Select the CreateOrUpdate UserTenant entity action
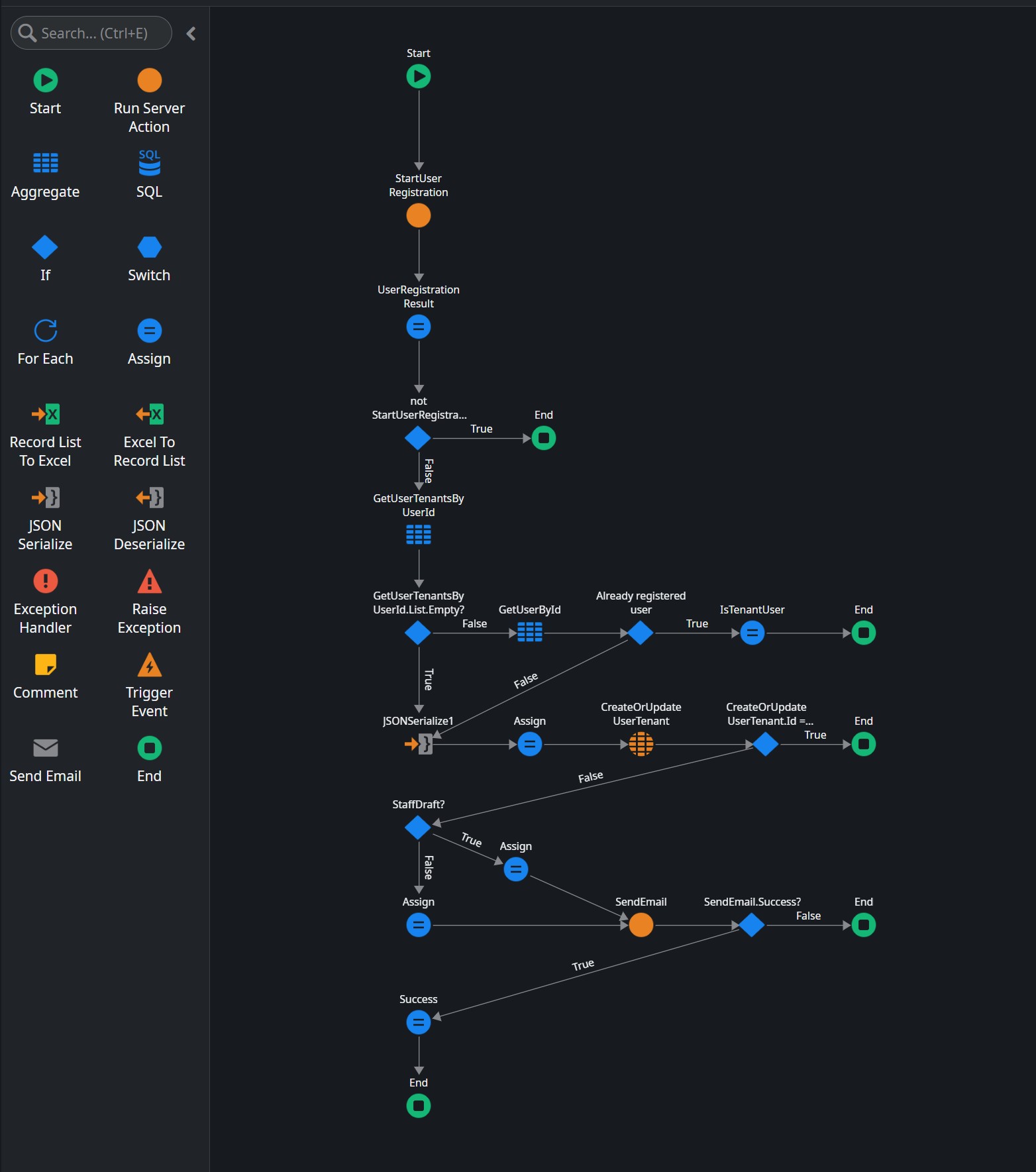The width and height of the screenshot is (1036, 1172). (x=641, y=745)
